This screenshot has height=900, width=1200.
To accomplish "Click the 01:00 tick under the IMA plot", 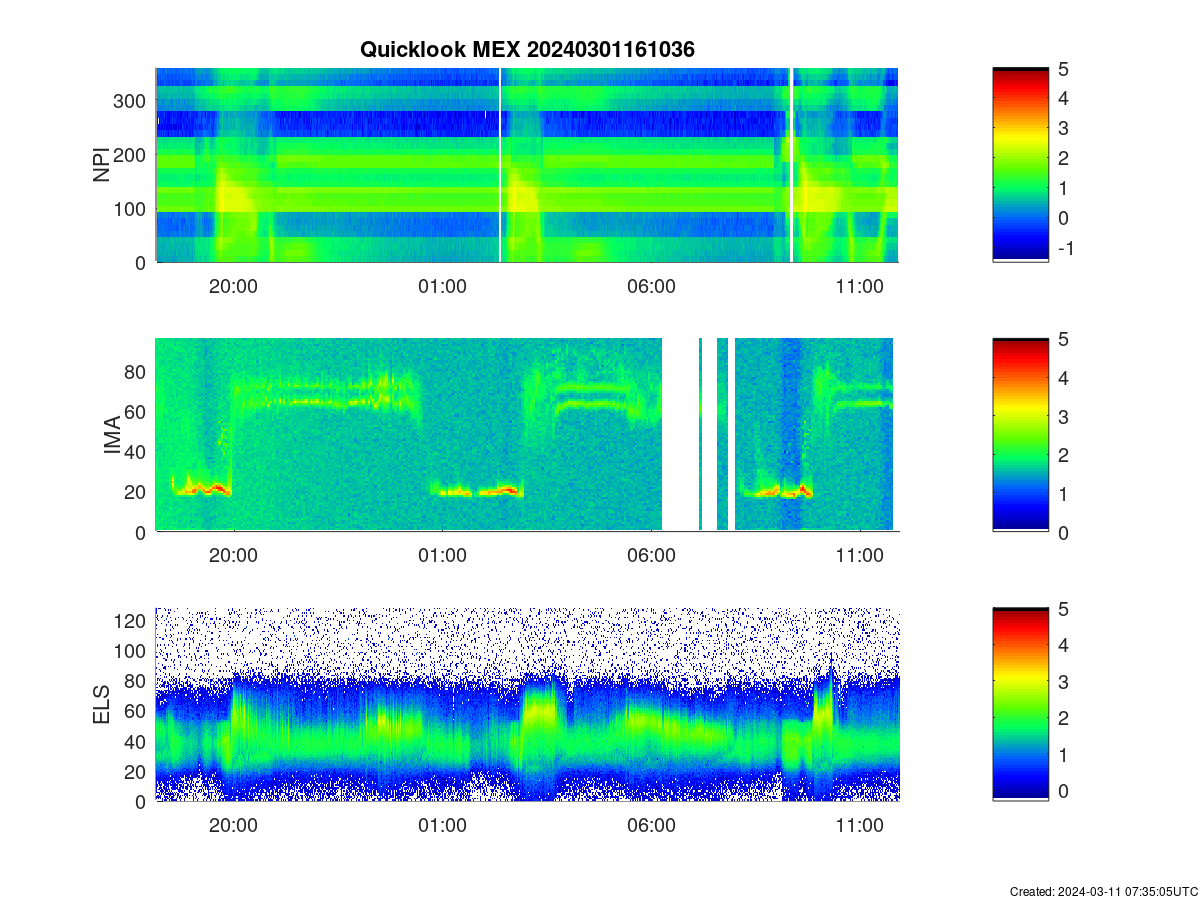I will click(x=442, y=556).
